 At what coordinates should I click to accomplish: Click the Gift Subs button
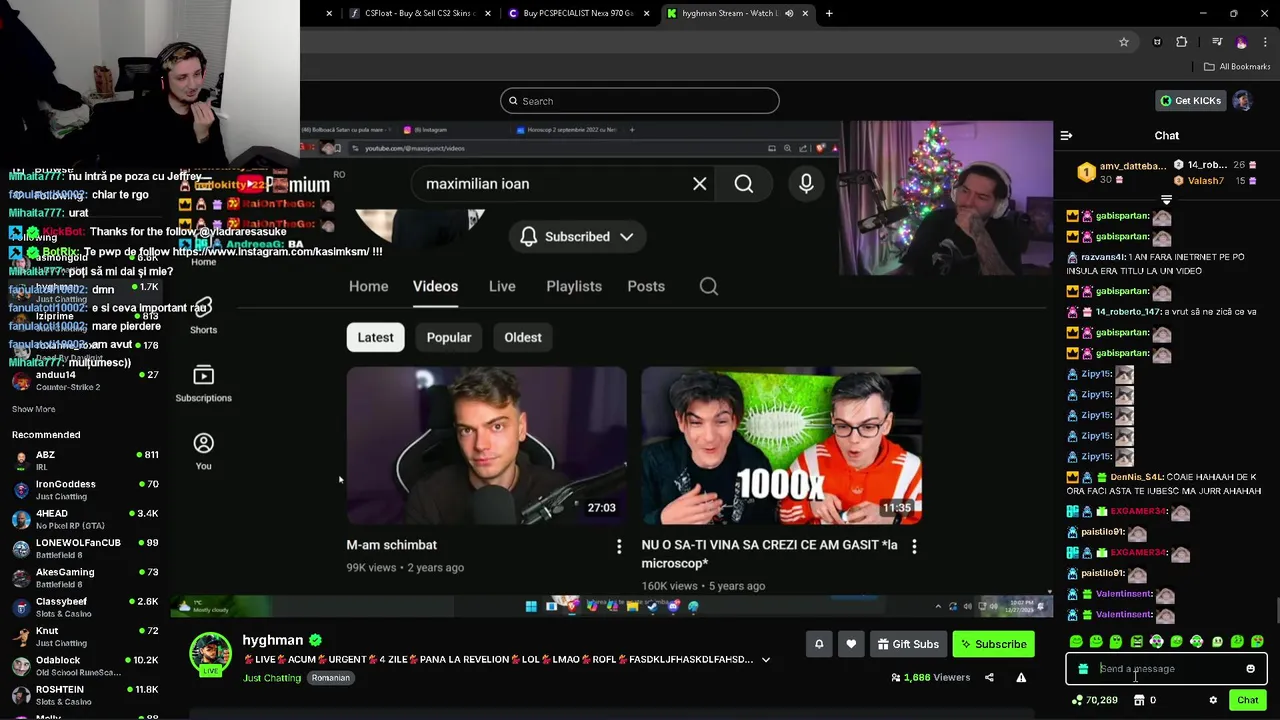tap(908, 644)
